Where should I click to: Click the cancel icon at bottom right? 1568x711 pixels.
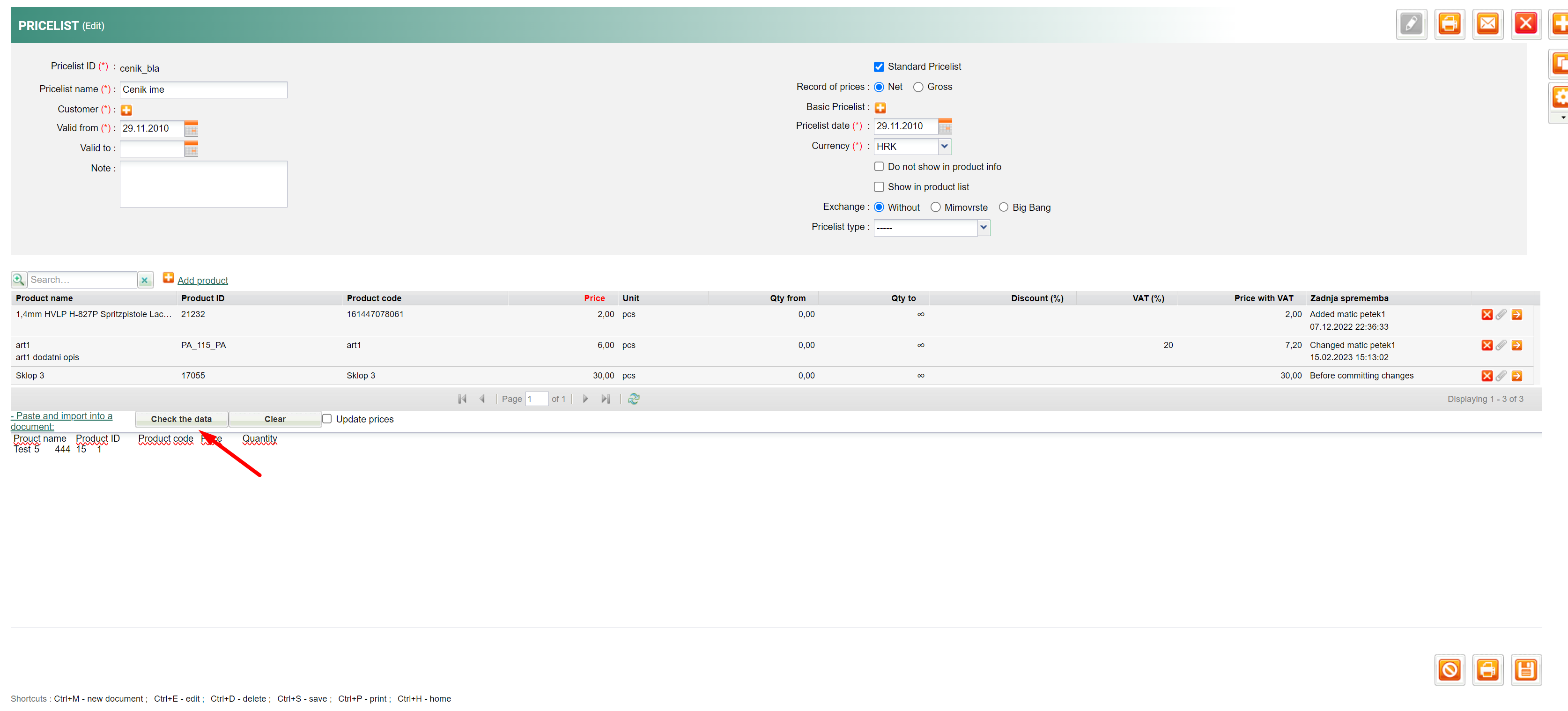click(x=1450, y=670)
